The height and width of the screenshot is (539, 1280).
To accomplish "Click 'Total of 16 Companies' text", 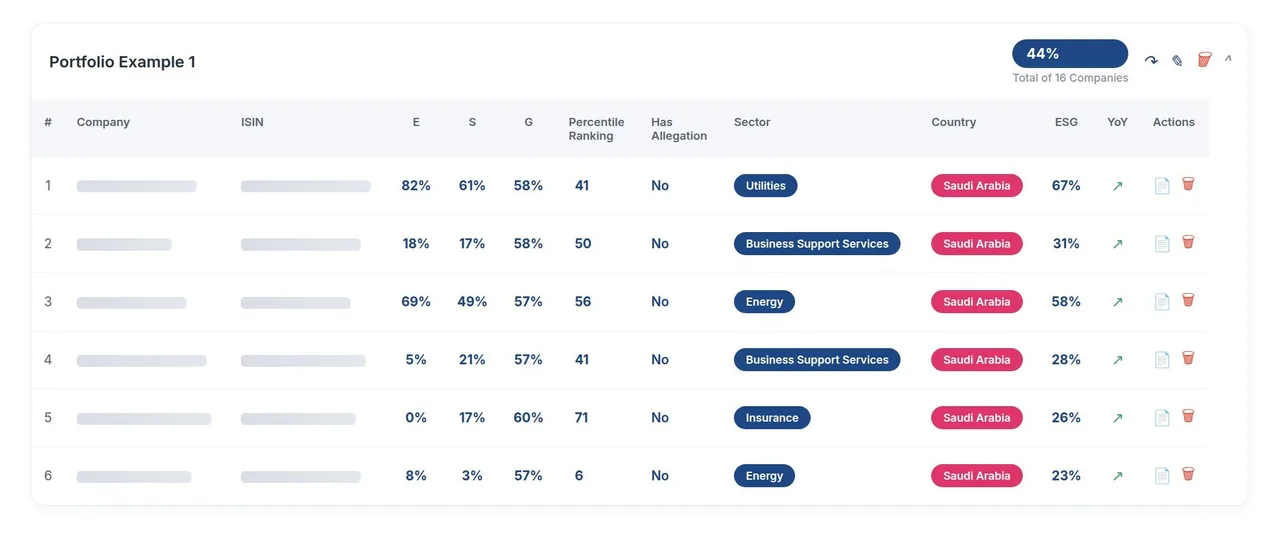I will click(x=1070, y=78).
